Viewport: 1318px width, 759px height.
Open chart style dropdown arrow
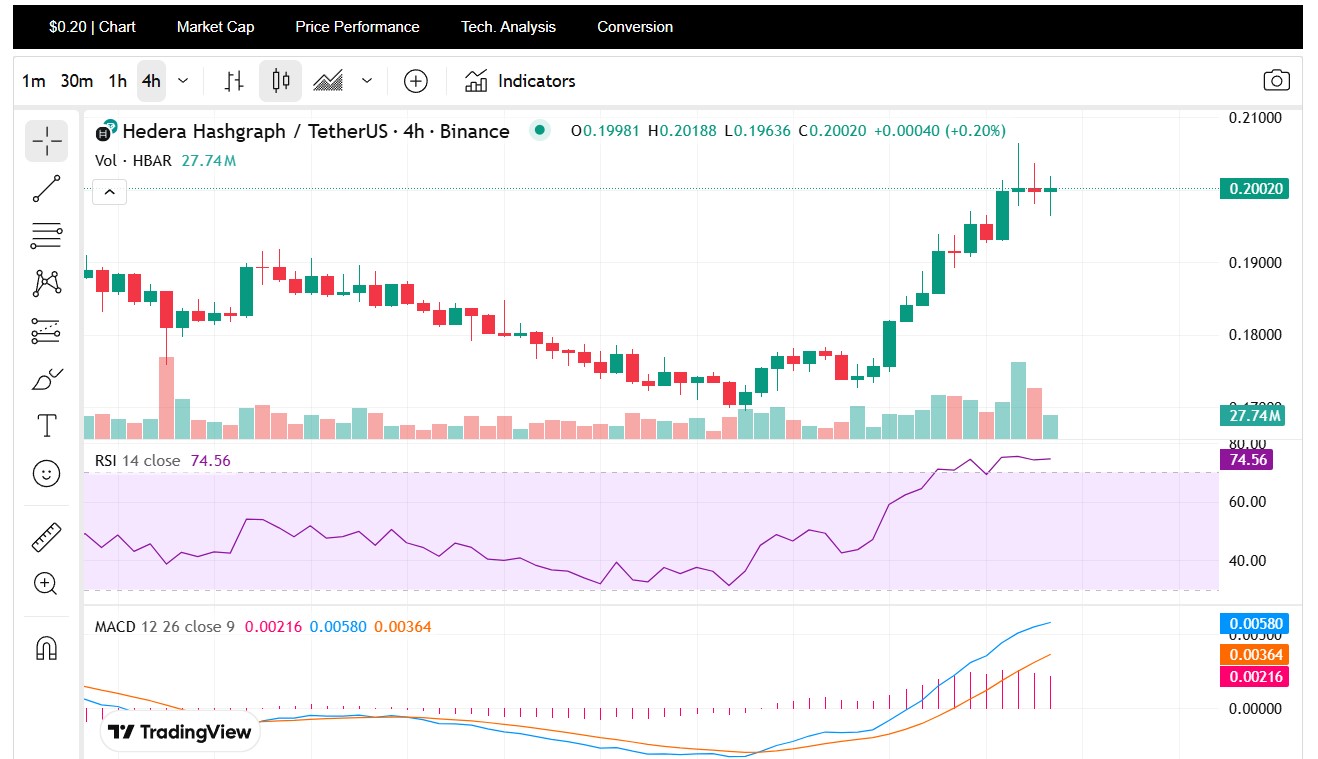[x=367, y=81]
